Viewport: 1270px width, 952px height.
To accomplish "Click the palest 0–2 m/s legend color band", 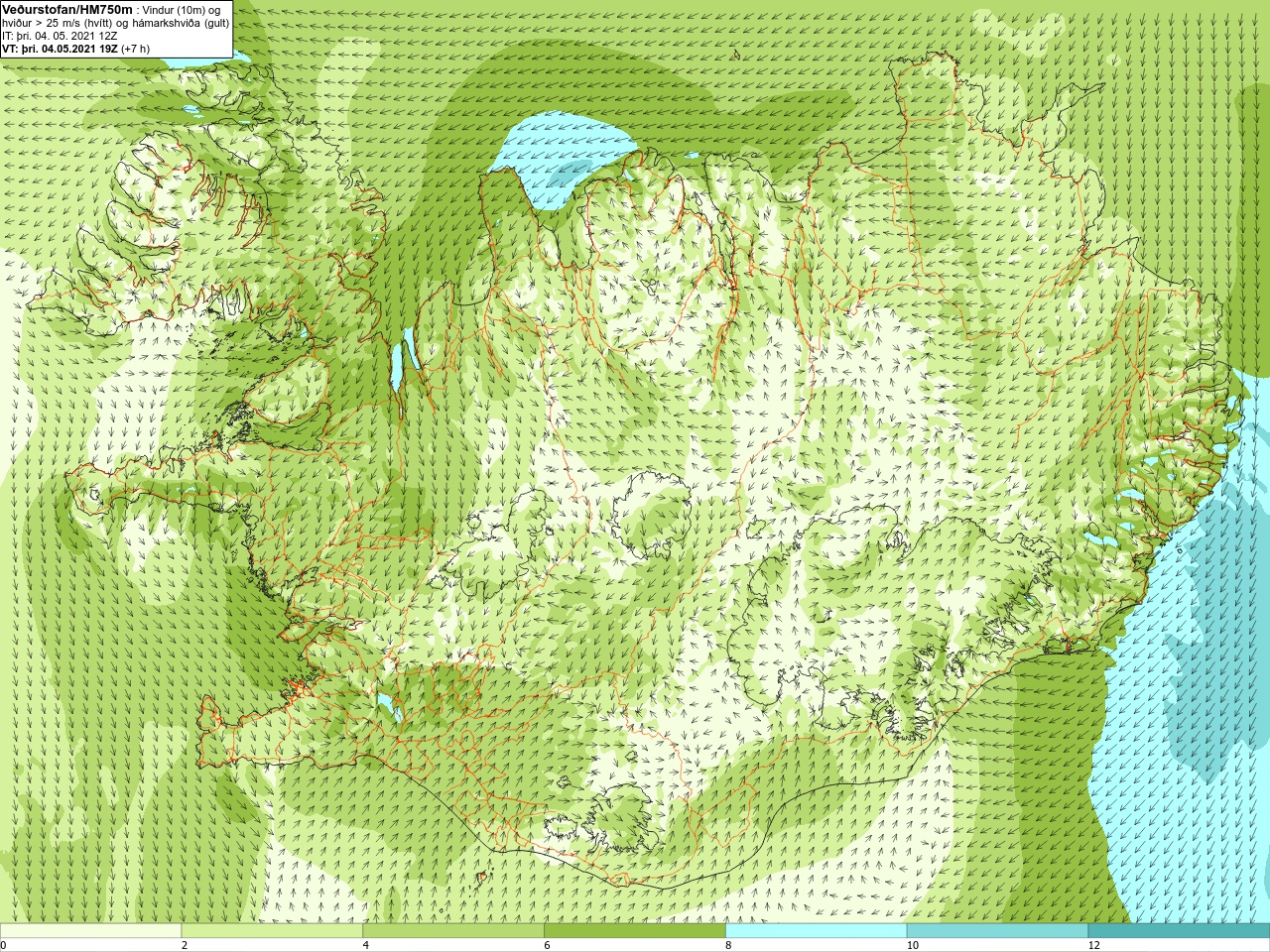I will [90, 931].
